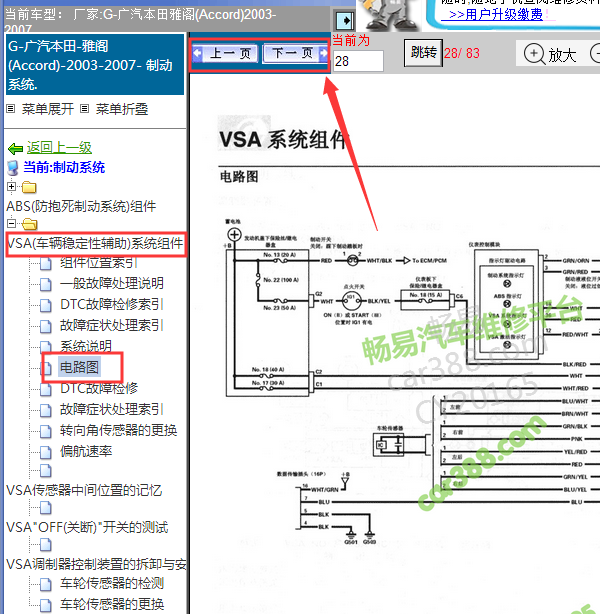Click the VSA open folder icon

coord(29,224)
